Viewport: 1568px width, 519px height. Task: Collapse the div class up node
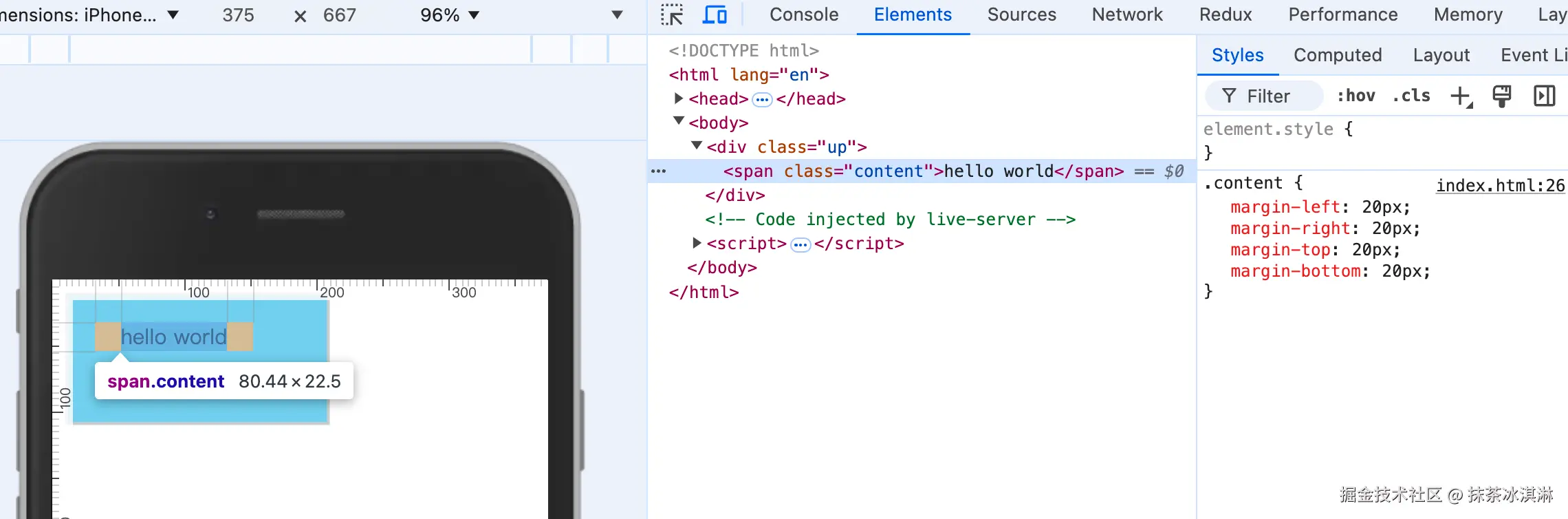point(697,145)
